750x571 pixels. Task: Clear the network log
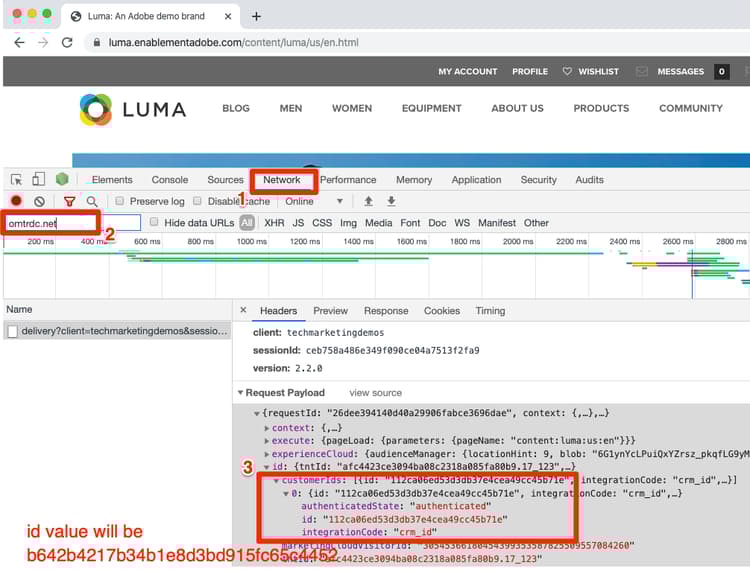point(39,201)
